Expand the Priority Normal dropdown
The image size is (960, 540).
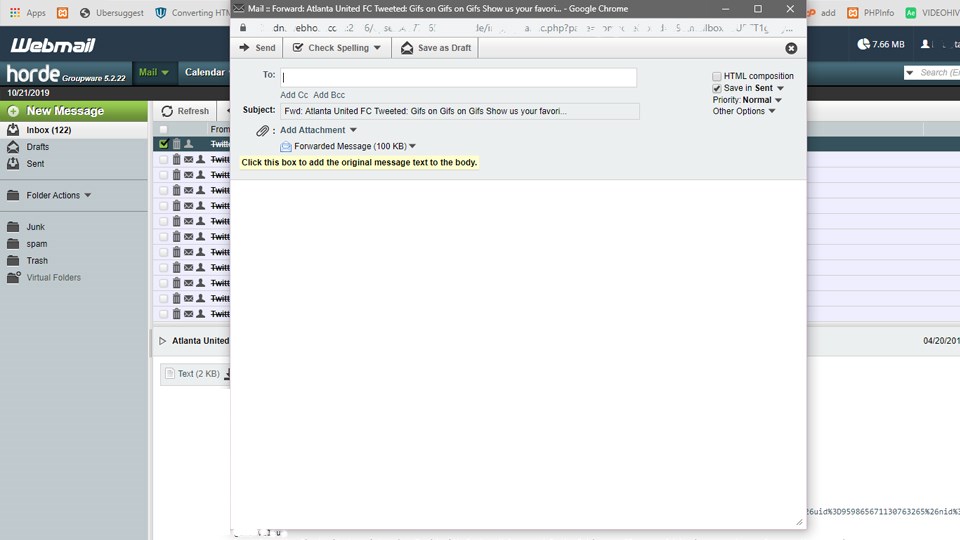778,100
